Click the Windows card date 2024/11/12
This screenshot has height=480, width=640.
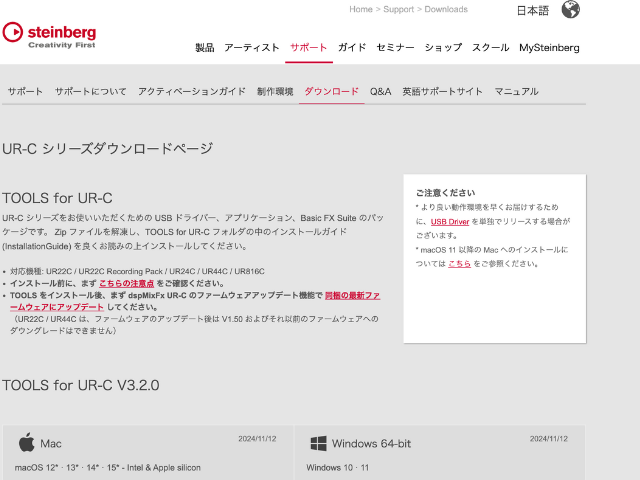[549, 439]
